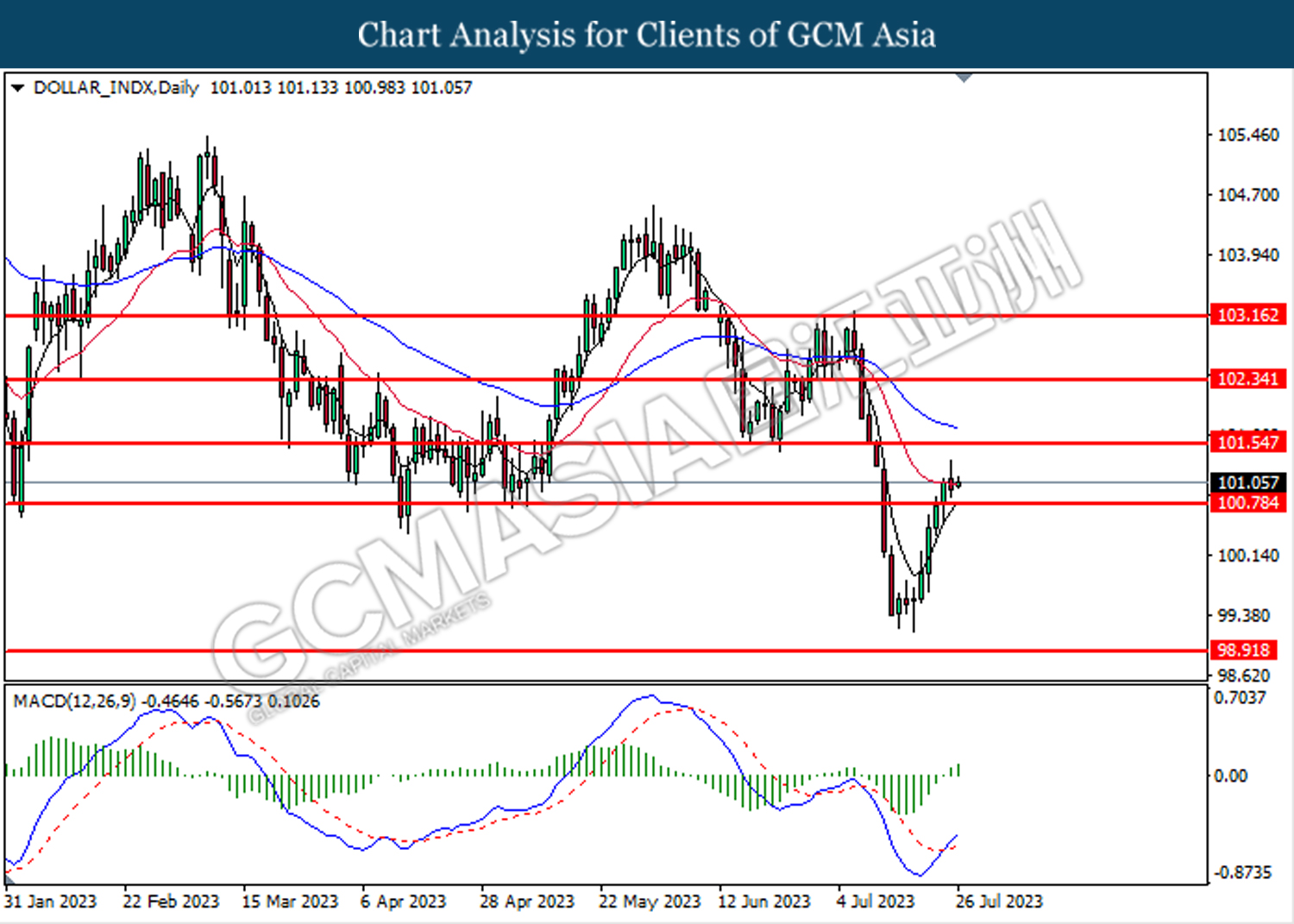Click the current price 101.057 black label

(x=1248, y=483)
